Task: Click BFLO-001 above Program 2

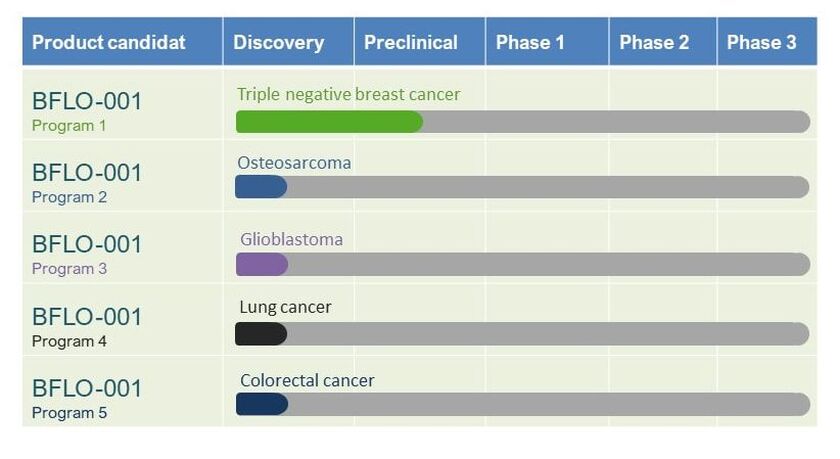Action: pyautogui.click(x=87, y=172)
